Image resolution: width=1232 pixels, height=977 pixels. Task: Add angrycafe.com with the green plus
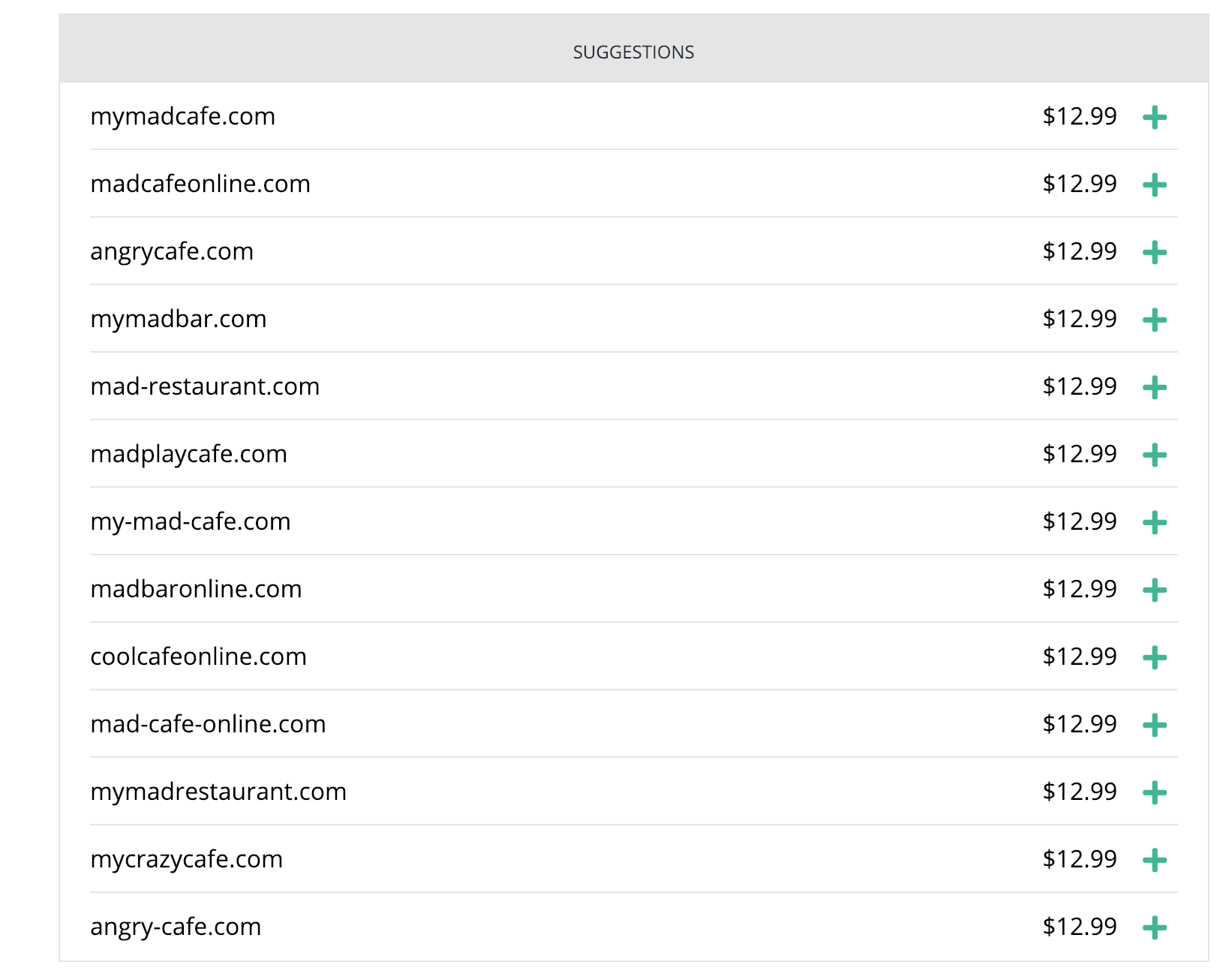(x=1154, y=252)
